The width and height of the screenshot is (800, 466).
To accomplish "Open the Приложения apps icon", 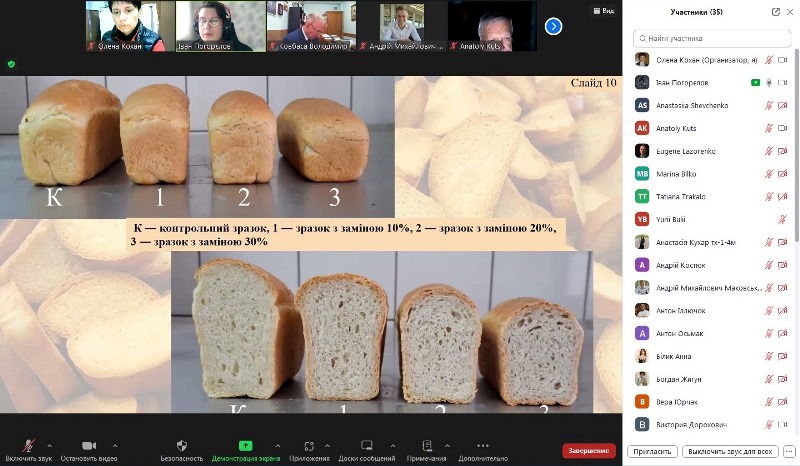I will pos(309,446).
